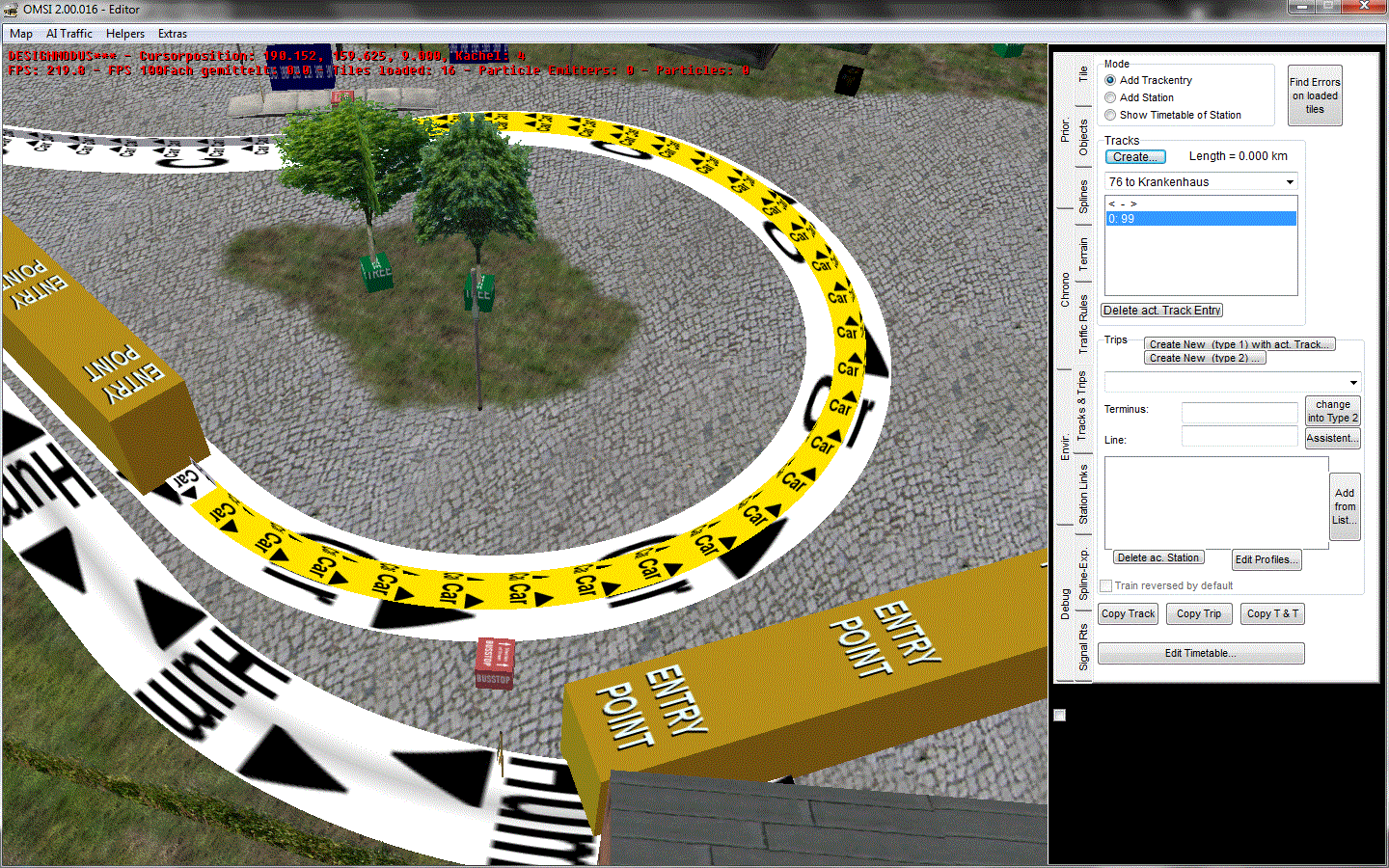
Task: Select the Add Trackentry mode
Action: 1110,80
